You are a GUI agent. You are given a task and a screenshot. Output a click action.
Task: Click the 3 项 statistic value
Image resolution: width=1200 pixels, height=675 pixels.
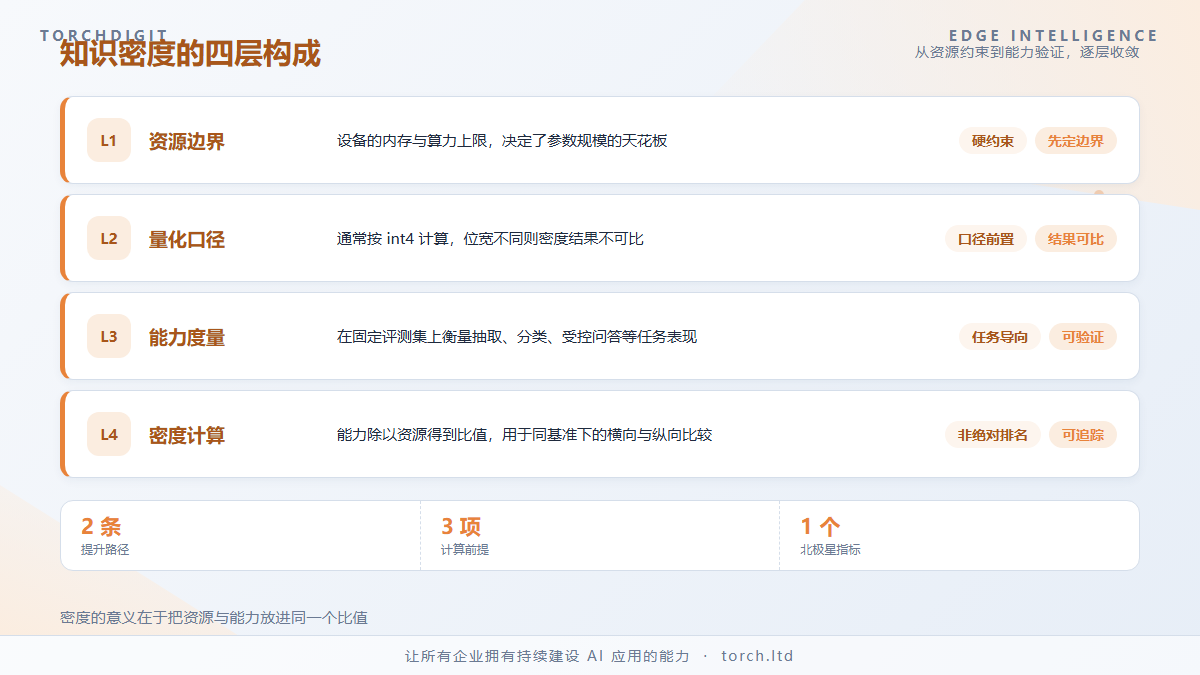pyautogui.click(x=461, y=526)
